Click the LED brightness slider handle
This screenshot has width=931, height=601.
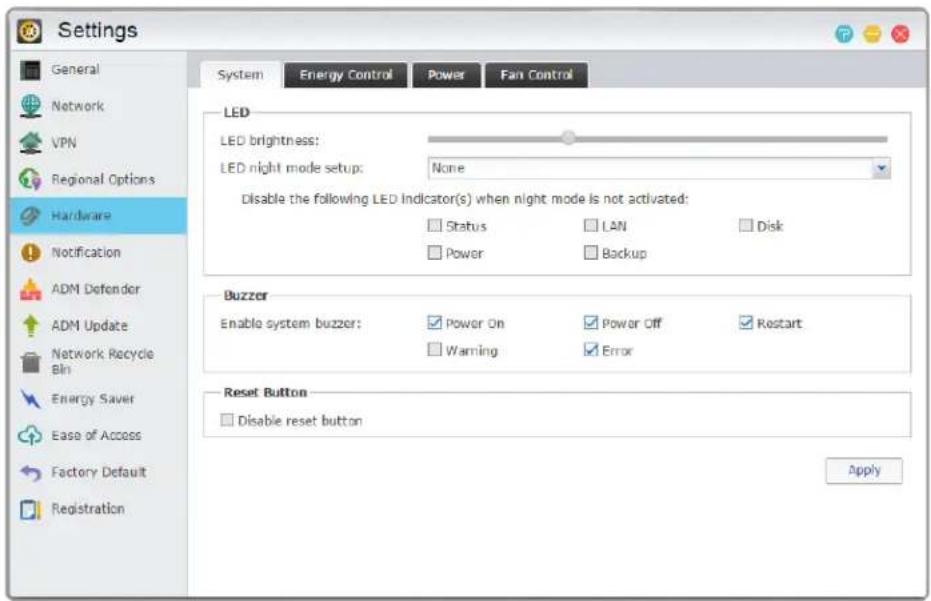click(568, 138)
